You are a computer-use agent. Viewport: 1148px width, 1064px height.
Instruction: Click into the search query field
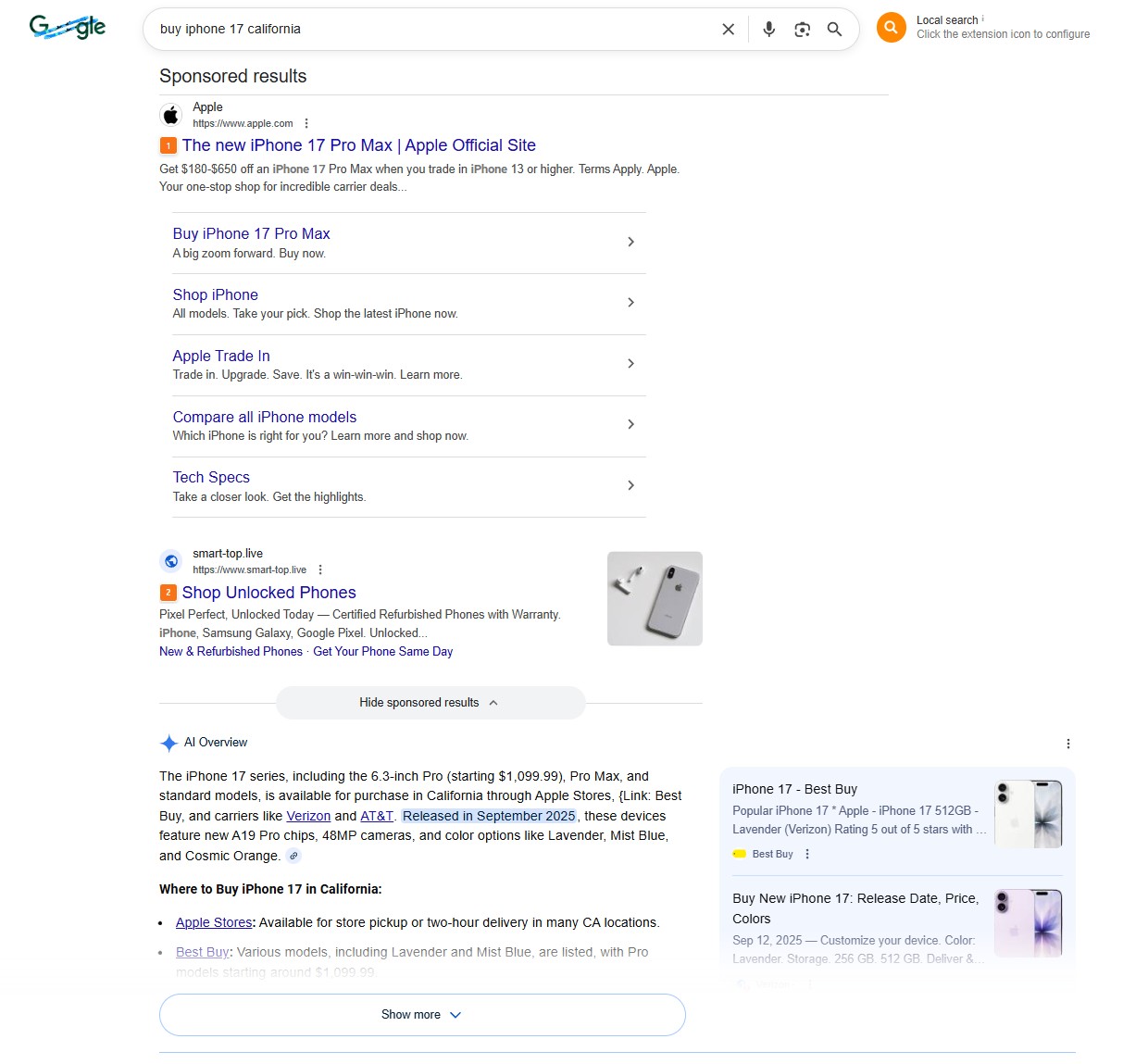426,30
